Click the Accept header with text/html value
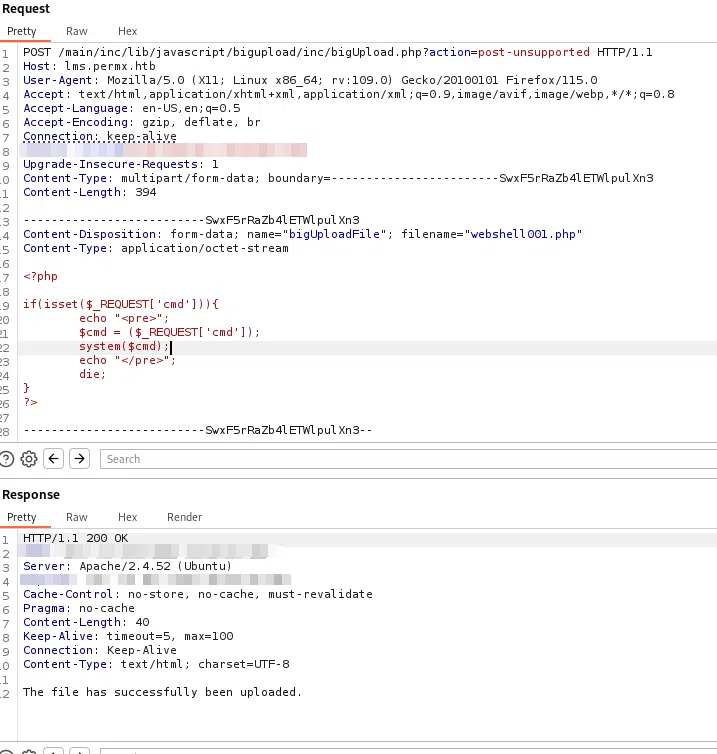717x754 pixels. (x=349, y=94)
